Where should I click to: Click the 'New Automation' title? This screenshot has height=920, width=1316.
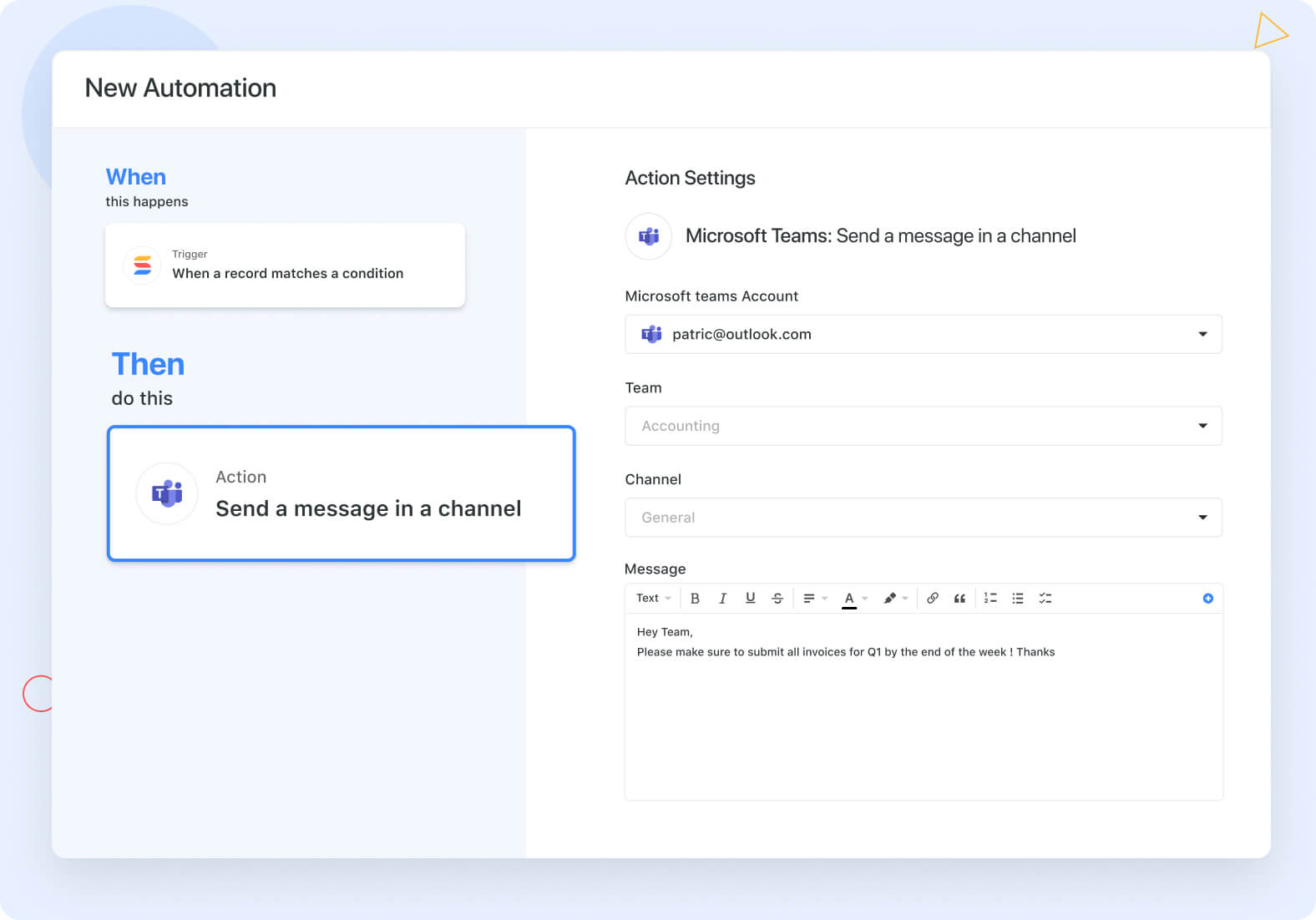(x=180, y=88)
